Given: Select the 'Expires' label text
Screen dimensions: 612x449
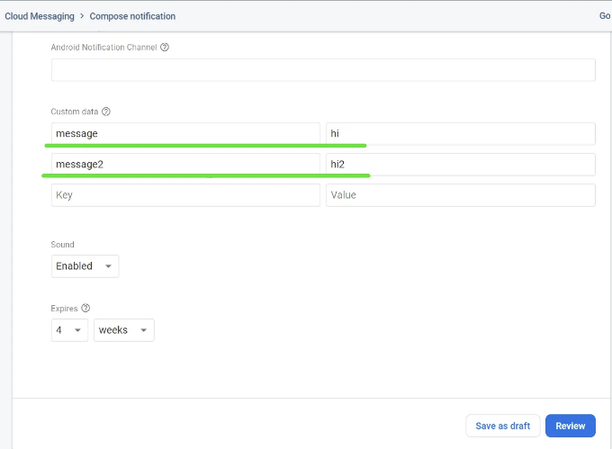Looking at the screenshot, I should (x=64, y=308).
